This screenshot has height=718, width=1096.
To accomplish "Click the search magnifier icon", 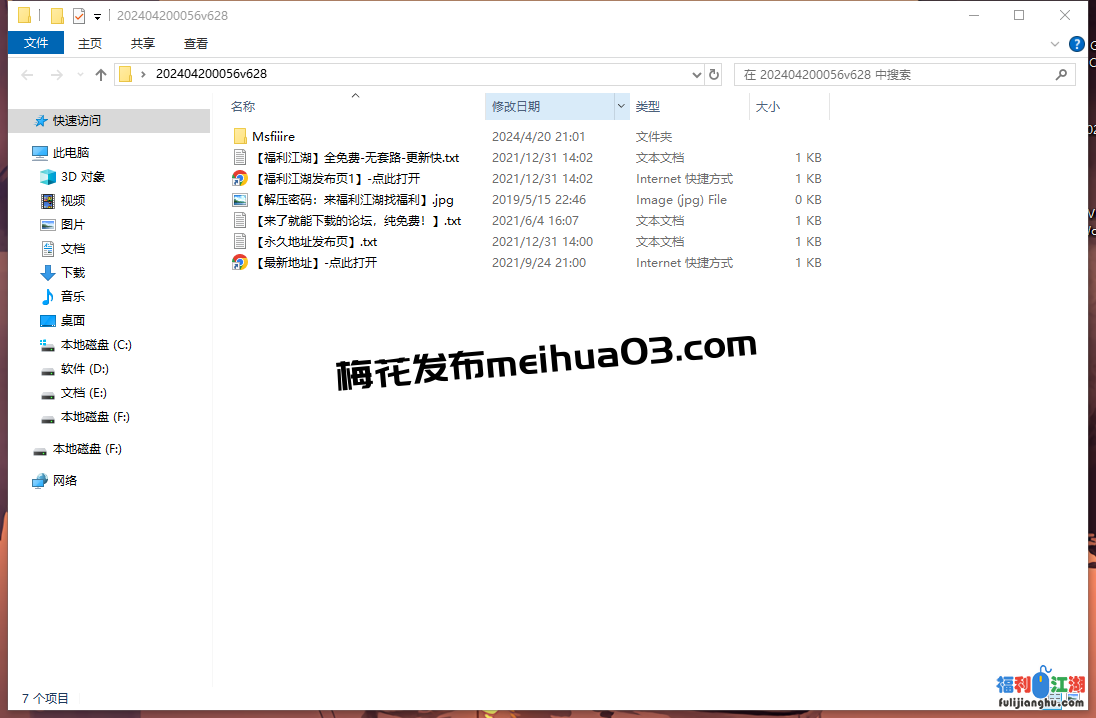I will click(x=1061, y=74).
